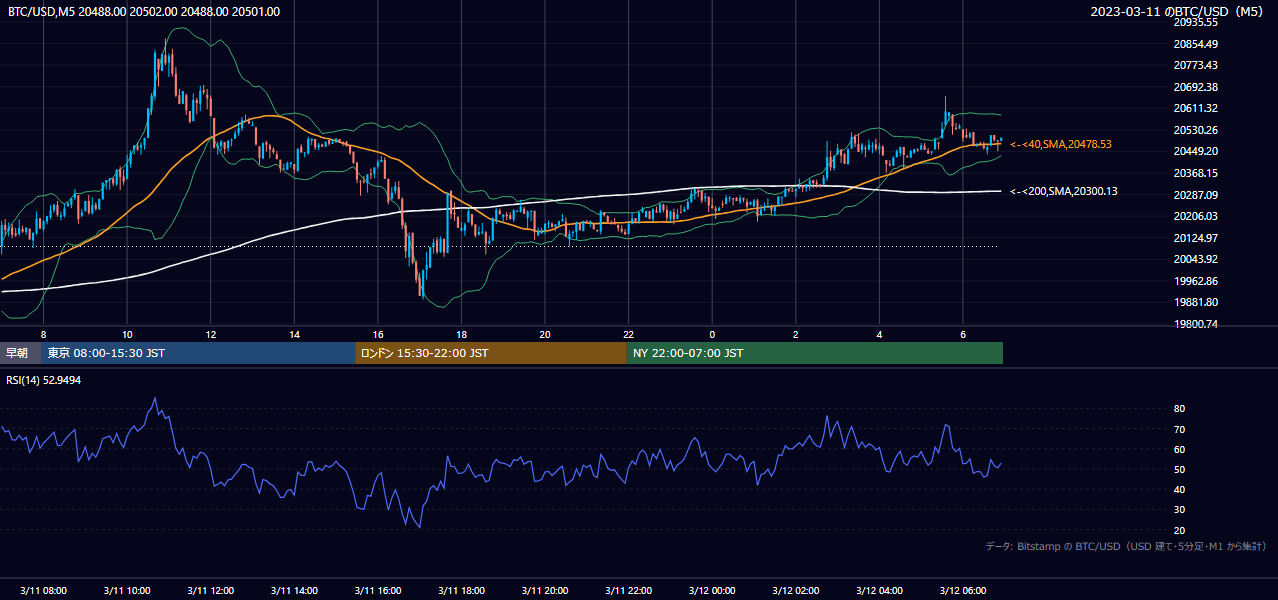Click bottom time label 3/11 16:00
Screen dimensions: 1278x600
tap(377, 590)
